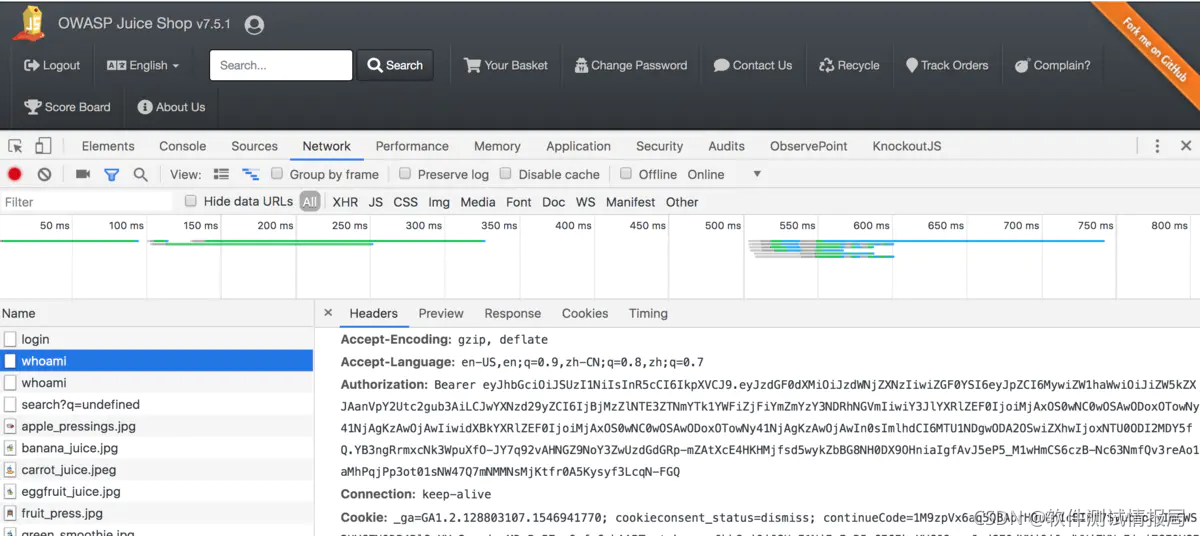The image size is (1200, 536).
Task: Open the Score Board link
Action: (x=67, y=107)
